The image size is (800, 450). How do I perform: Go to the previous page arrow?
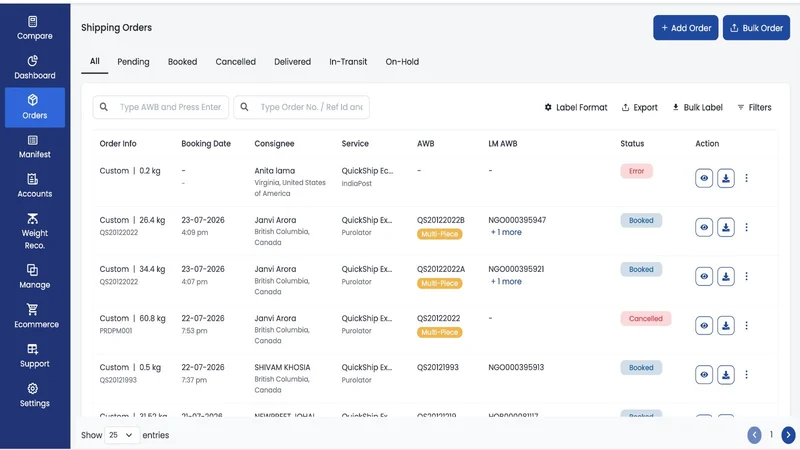tap(754, 435)
